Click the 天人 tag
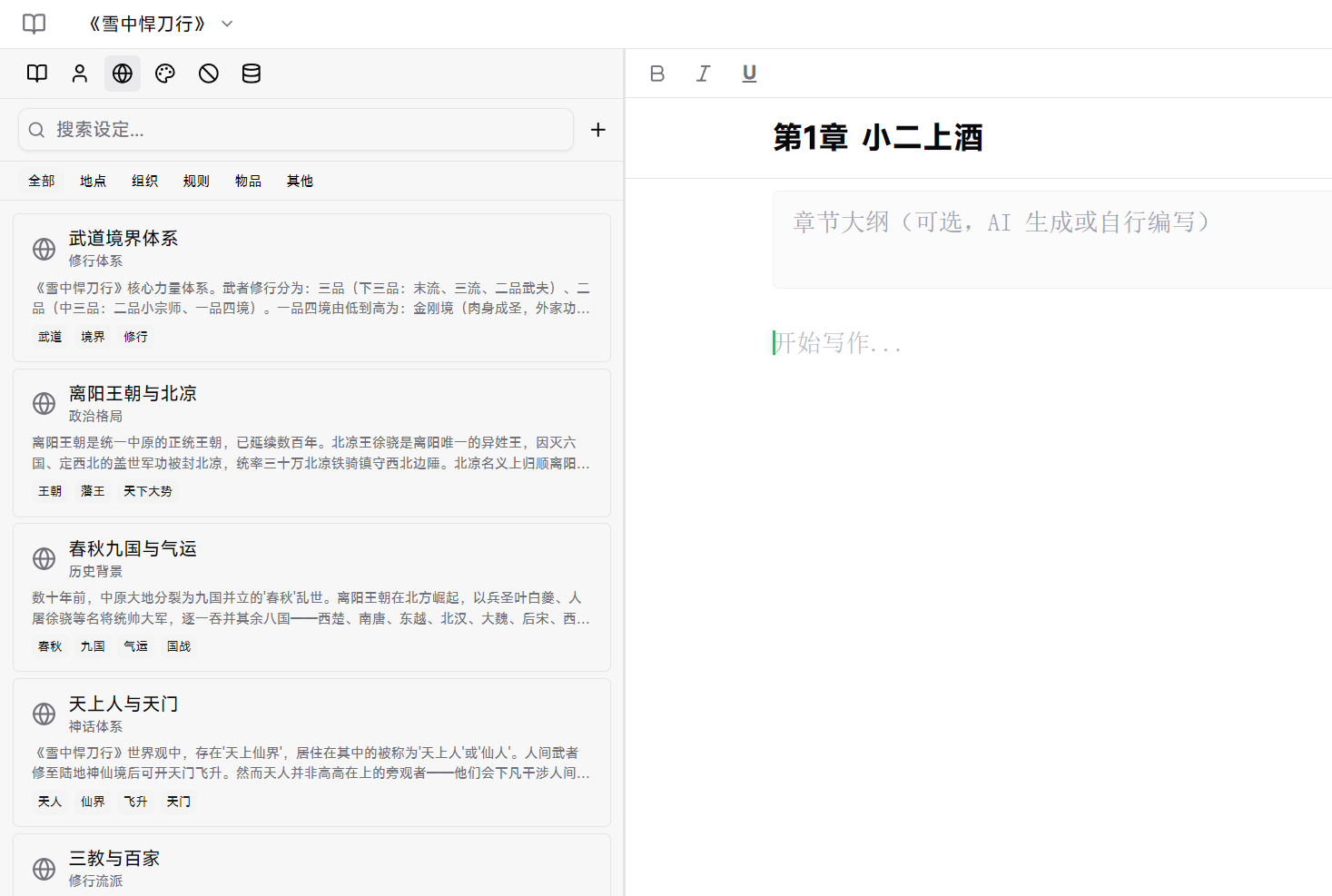Viewport: 1332px width, 896px height. point(50,802)
